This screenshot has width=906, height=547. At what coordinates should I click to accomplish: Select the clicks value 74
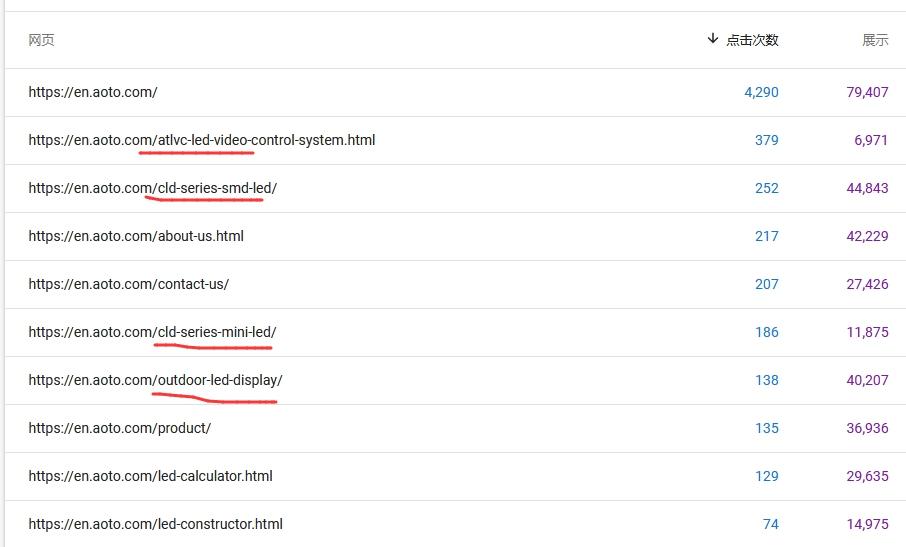[771, 524]
